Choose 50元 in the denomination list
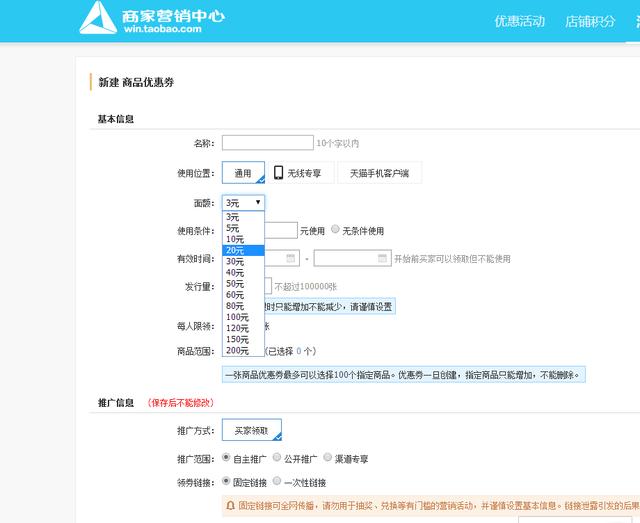The width and height of the screenshot is (640, 523). coord(243,283)
